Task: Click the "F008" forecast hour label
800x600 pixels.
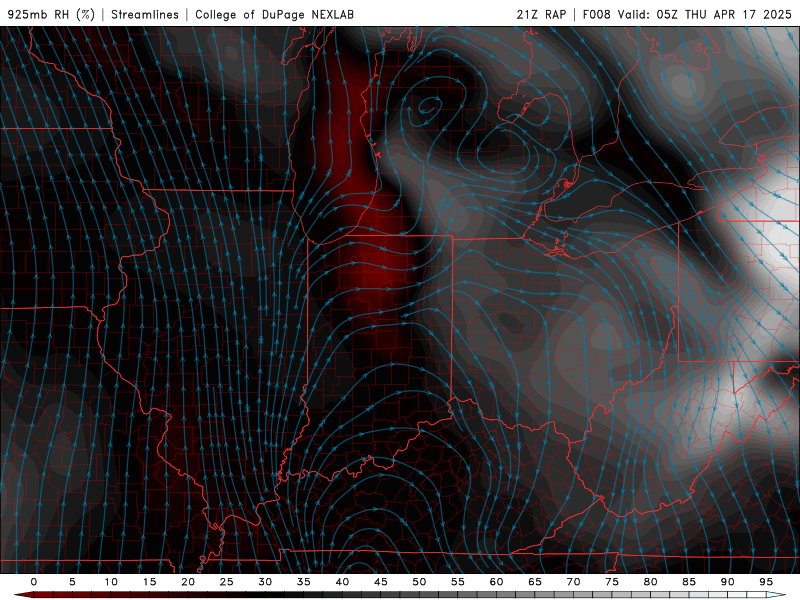Action: click(597, 14)
